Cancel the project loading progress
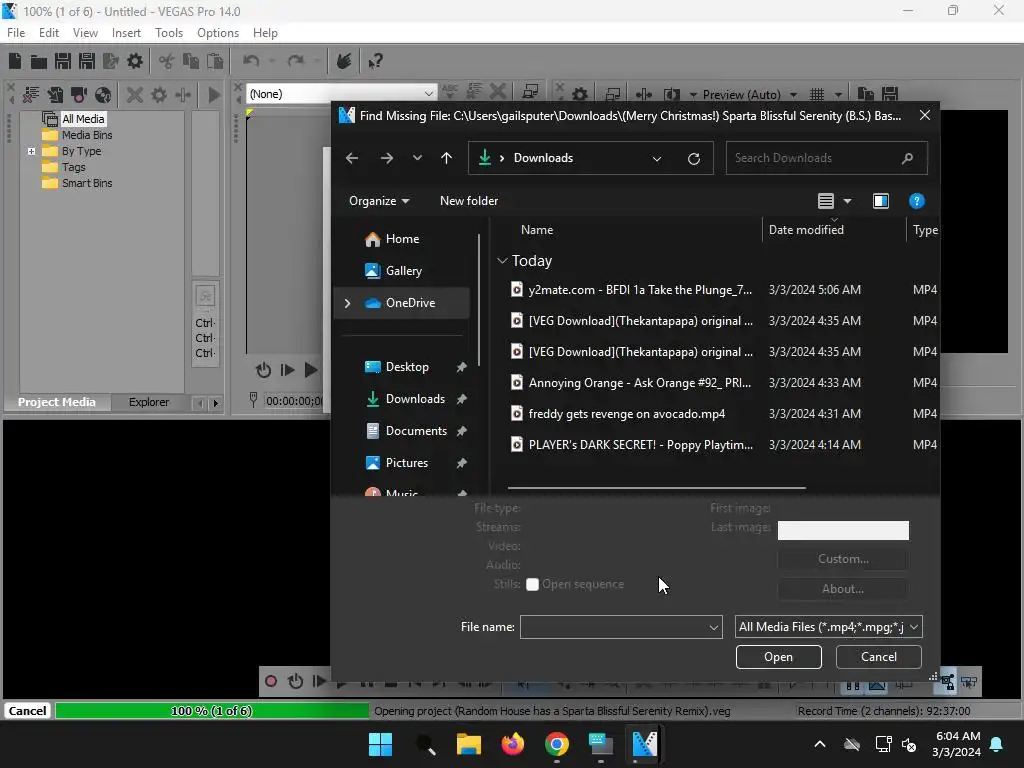Viewport: 1024px width, 768px height. tap(27, 711)
